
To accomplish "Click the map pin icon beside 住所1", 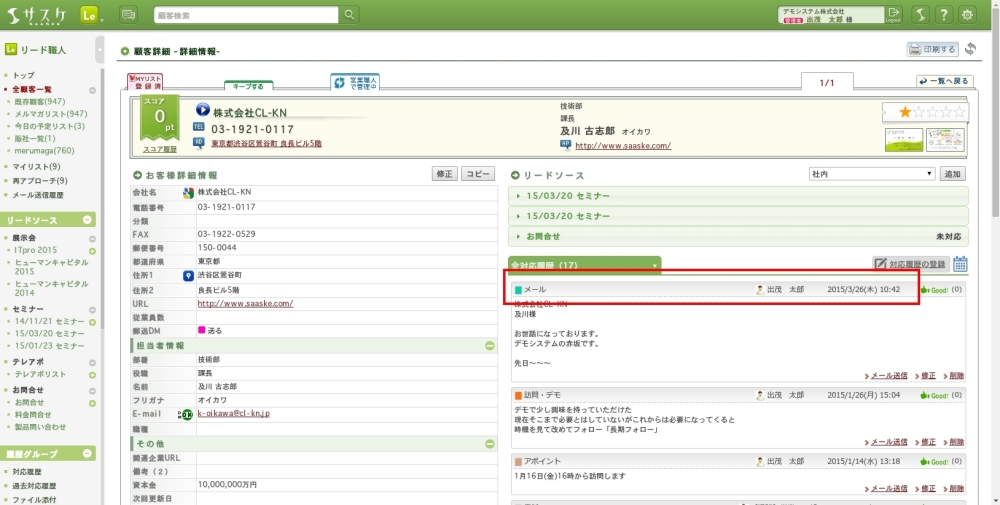I will [187, 275].
